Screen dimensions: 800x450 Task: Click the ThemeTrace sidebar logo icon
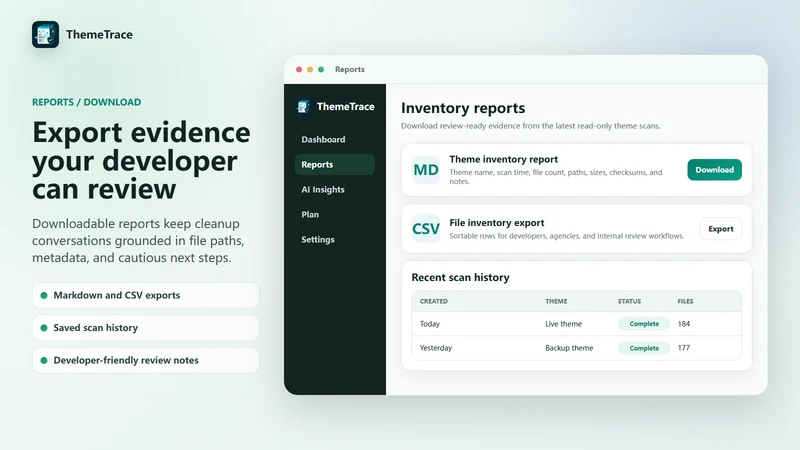[303, 106]
